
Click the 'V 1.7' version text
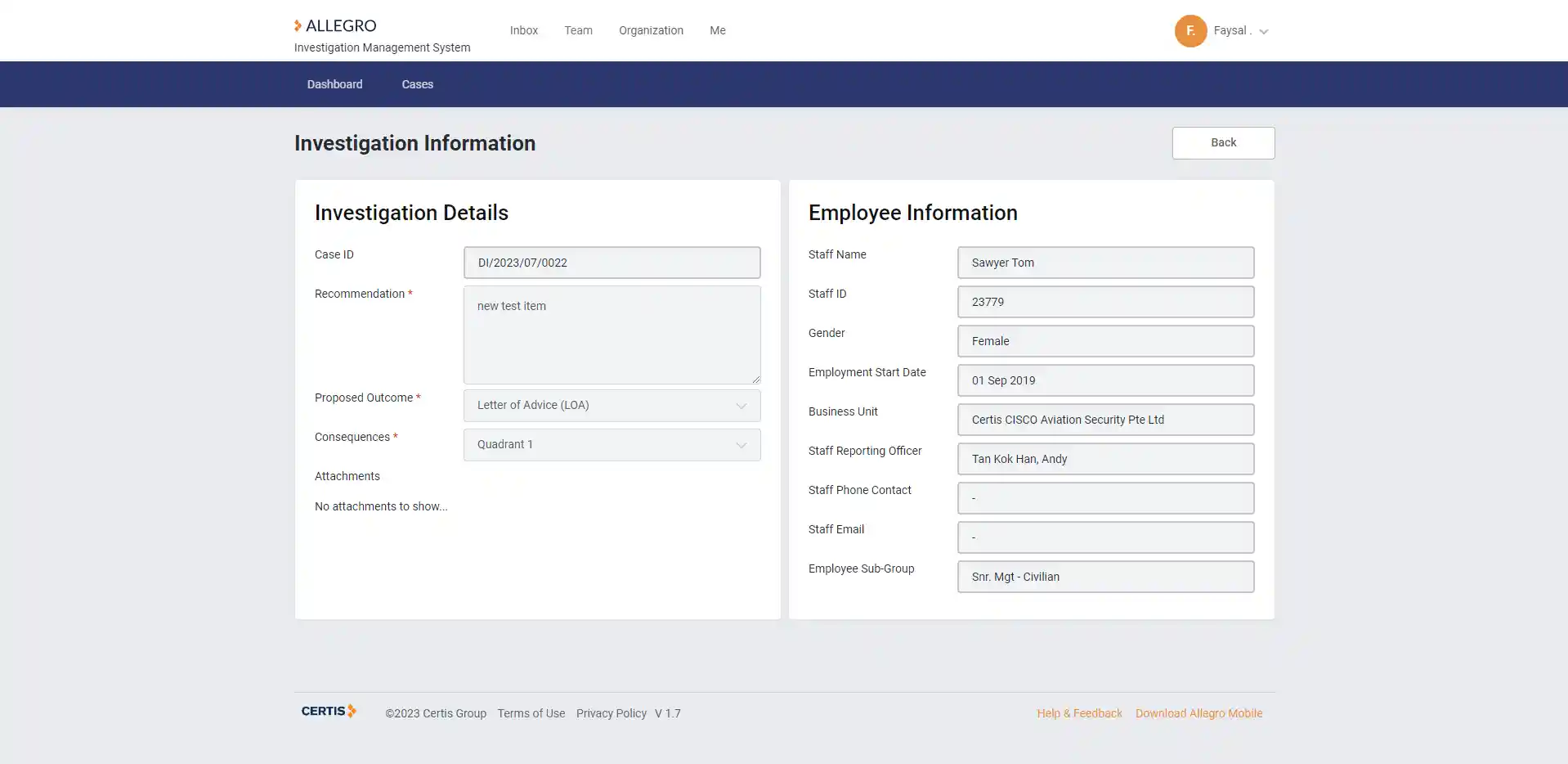point(667,713)
